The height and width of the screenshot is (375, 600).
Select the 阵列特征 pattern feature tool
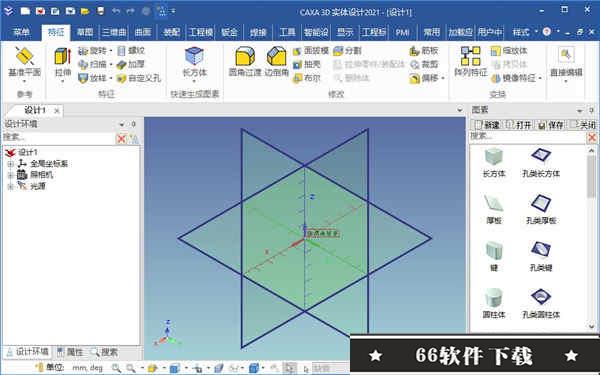click(x=471, y=61)
